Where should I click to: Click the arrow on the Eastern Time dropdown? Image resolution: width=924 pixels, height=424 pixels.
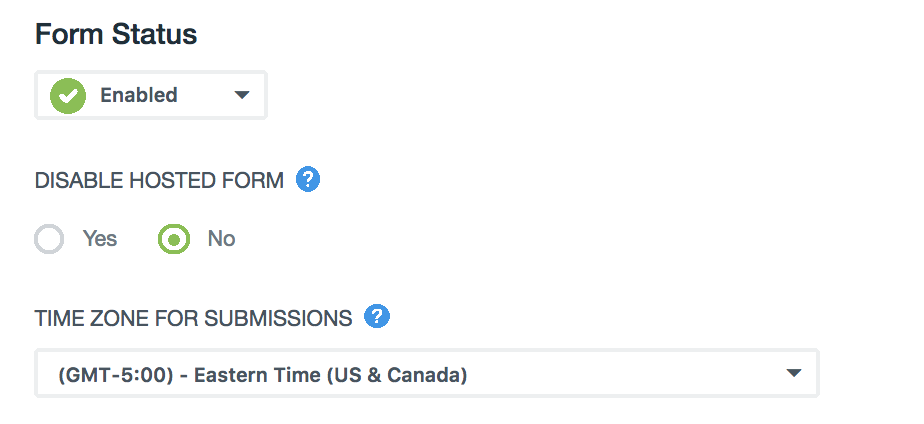coord(794,374)
